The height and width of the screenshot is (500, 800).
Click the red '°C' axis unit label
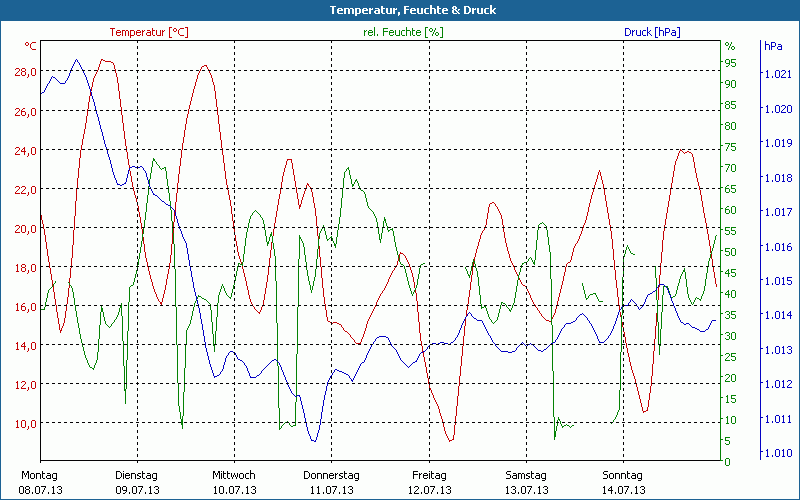tap(31, 46)
